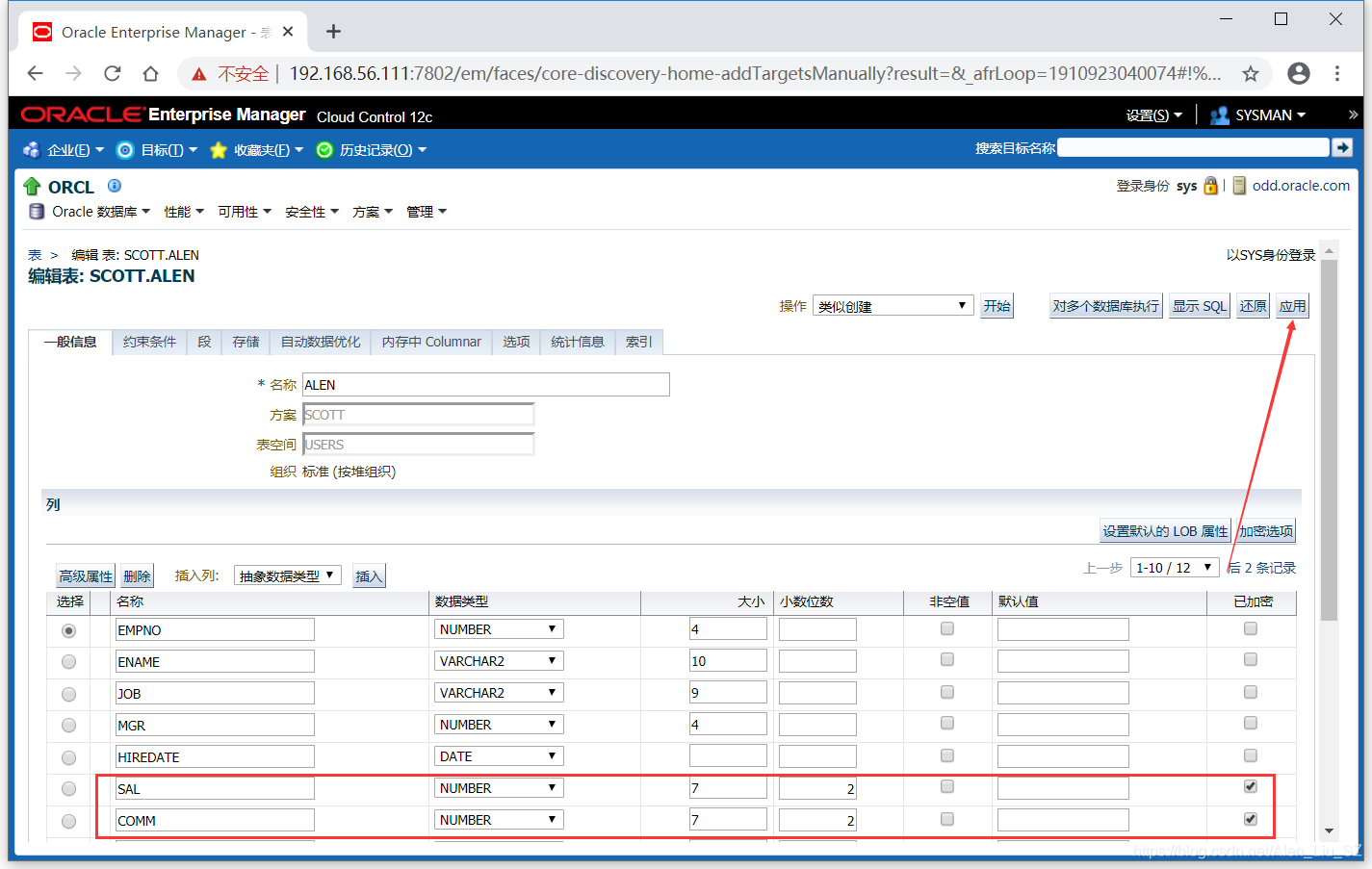Open a new browser tab
The height and width of the screenshot is (869, 1372).
coord(333,32)
